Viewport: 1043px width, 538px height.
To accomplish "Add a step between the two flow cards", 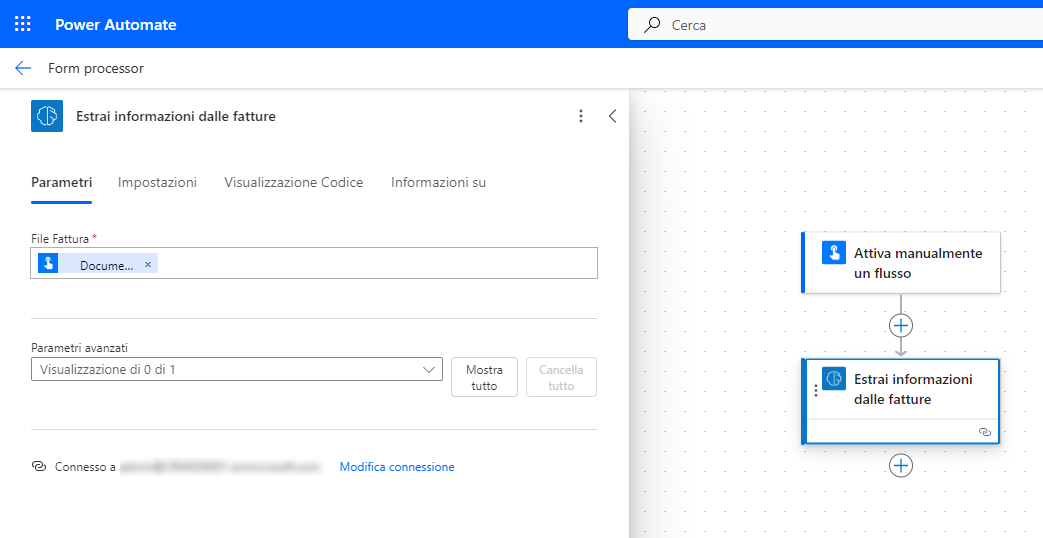I will [x=901, y=326].
